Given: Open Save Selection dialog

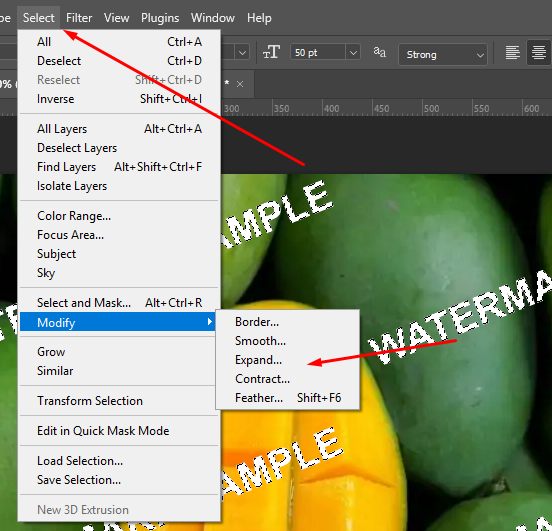Looking at the screenshot, I should pos(120,480).
